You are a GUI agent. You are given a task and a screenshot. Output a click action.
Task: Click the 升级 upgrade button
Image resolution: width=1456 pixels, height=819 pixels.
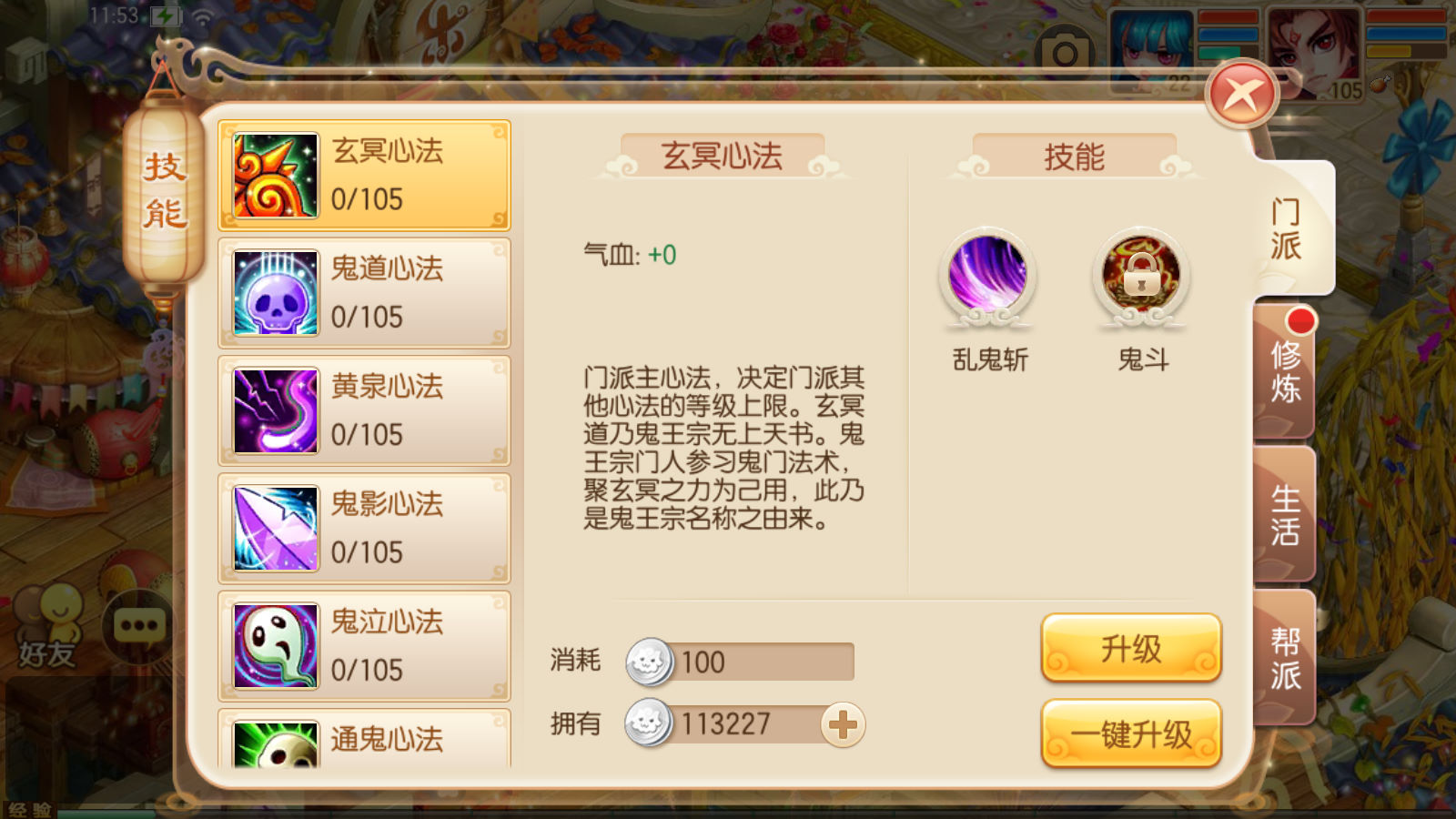click(x=1131, y=648)
